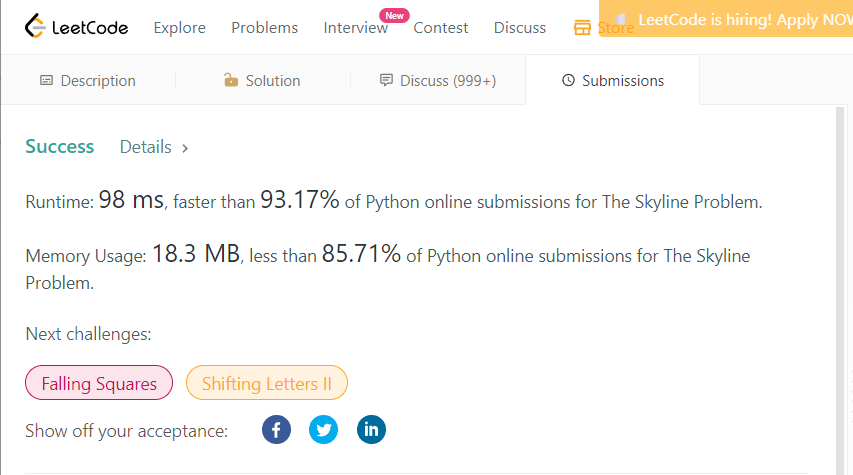Viewport: 853px width, 475px height.
Task: Share acceptance on Facebook
Action: point(277,430)
